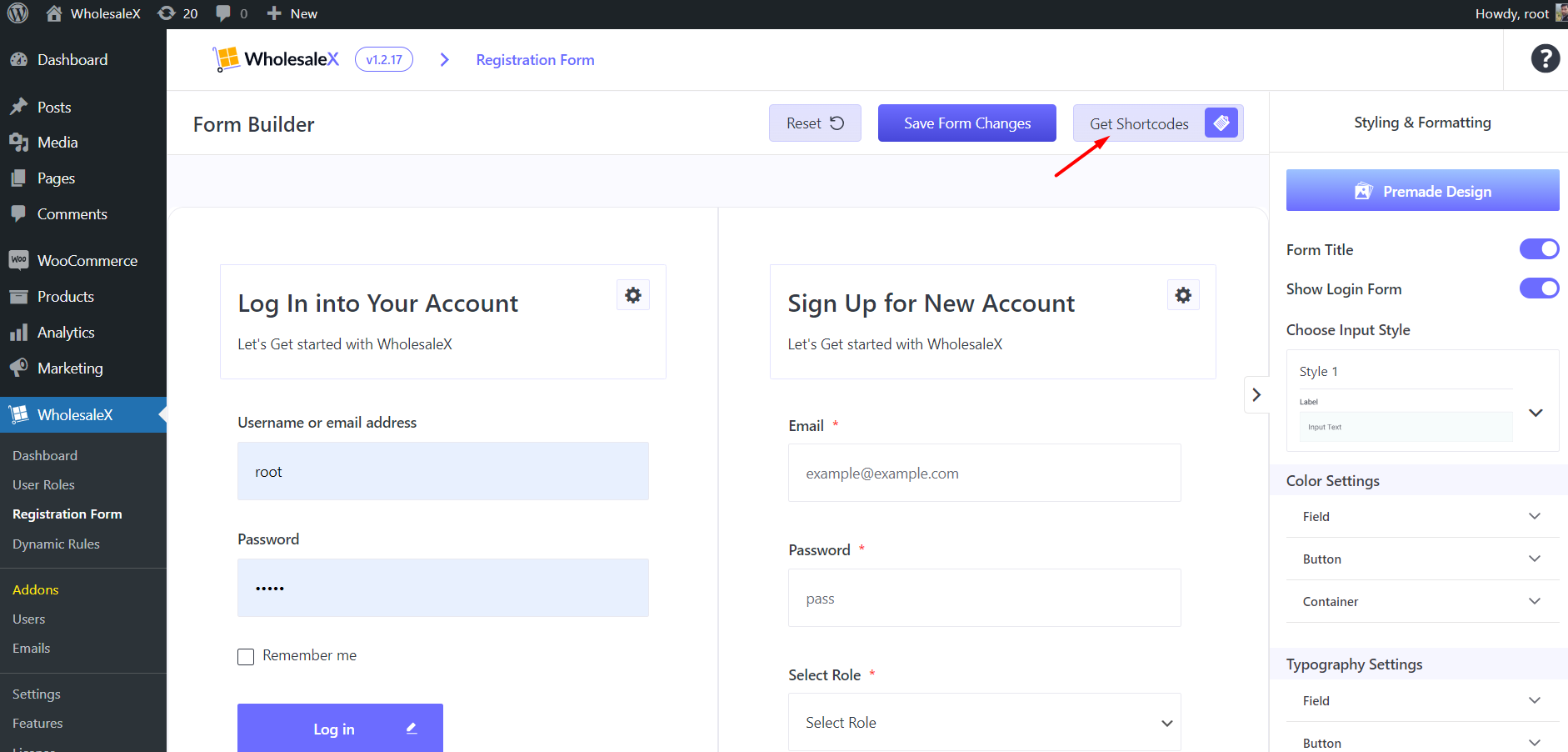The height and width of the screenshot is (752, 1568).
Task: Click the Log in button
Action: (x=340, y=728)
